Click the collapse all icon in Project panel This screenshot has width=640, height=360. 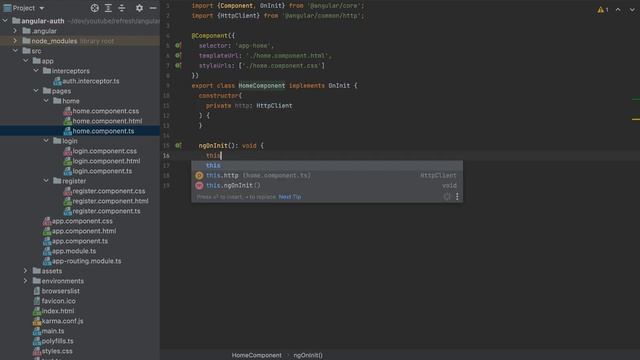click(122, 8)
